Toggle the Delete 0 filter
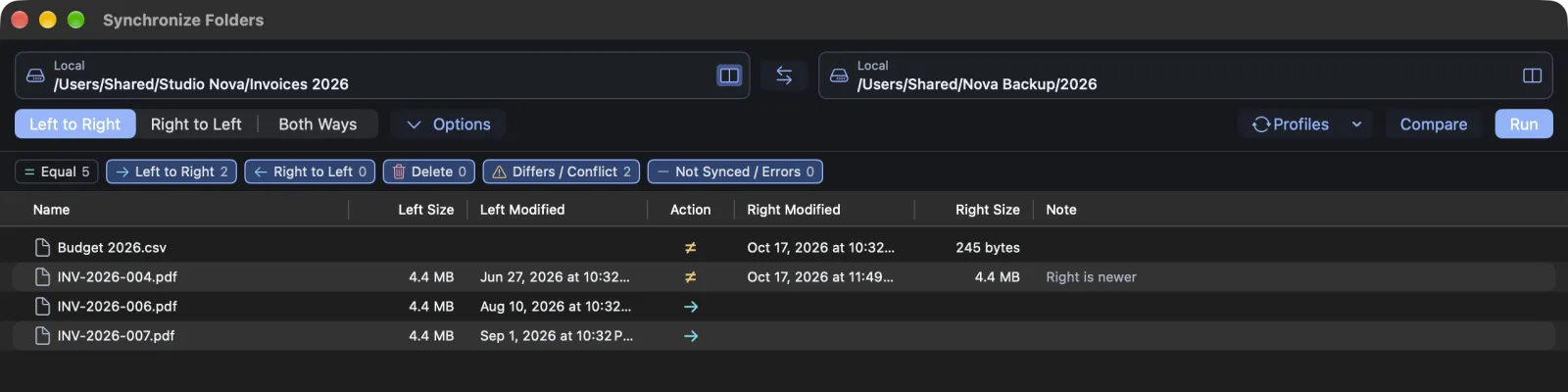Screen dimensions: 1568x392 [429, 171]
